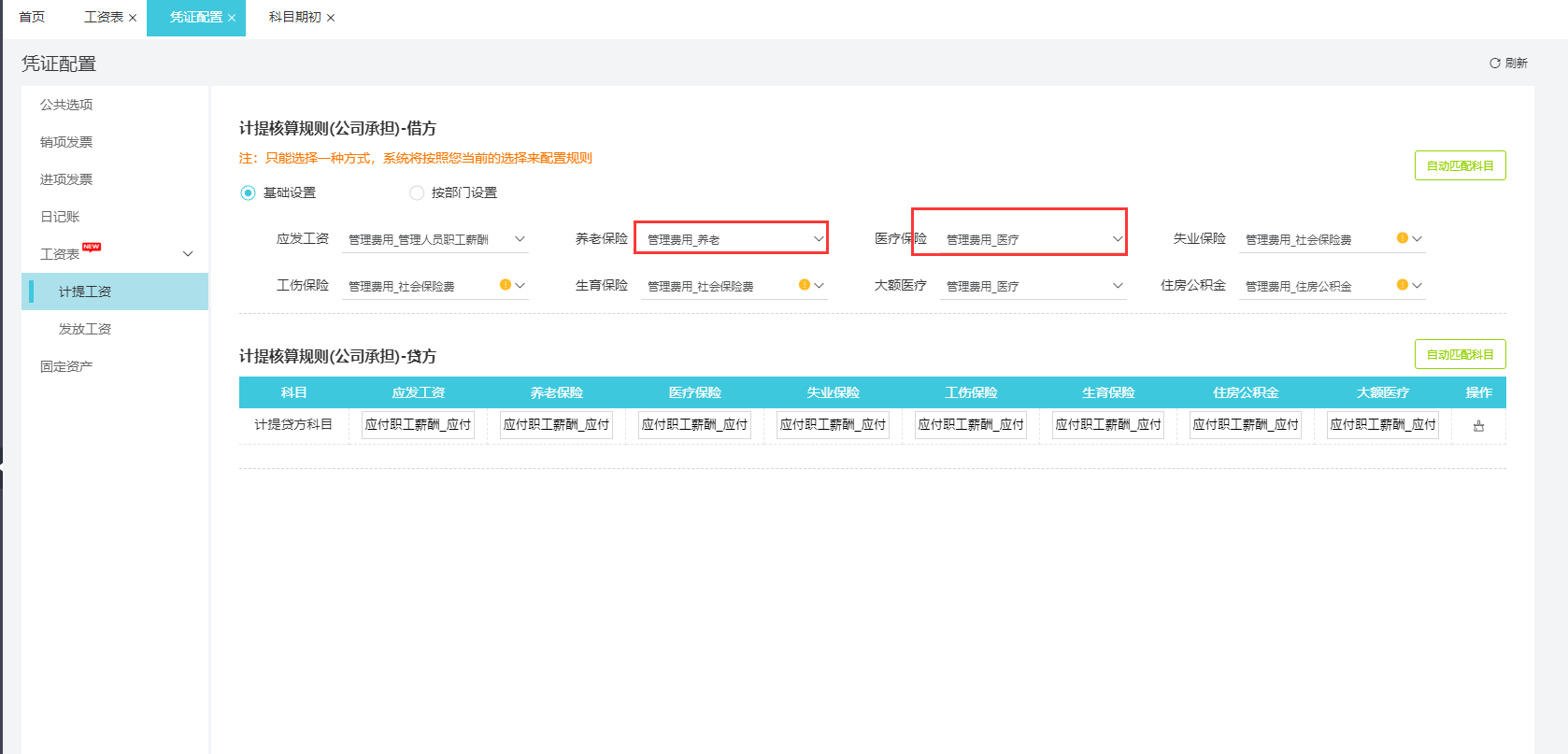Click orange warning icon in 失业保险 field
The height and width of the screenshot is (754, 1568).
pos(1402,238)
